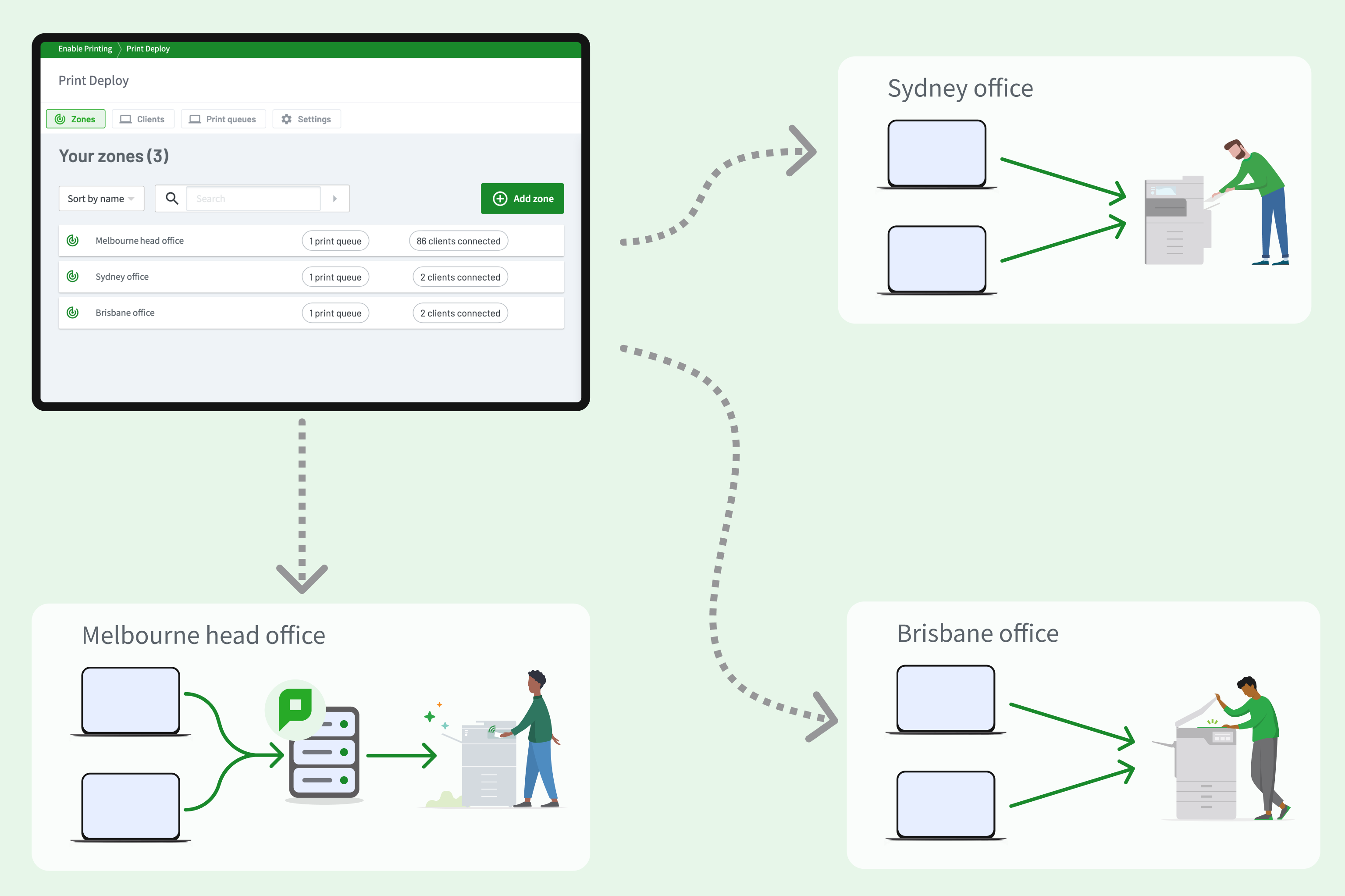Click Brisbane office's 2 clients connected badge
1345x896 pixels.
(x=460, y=313)
